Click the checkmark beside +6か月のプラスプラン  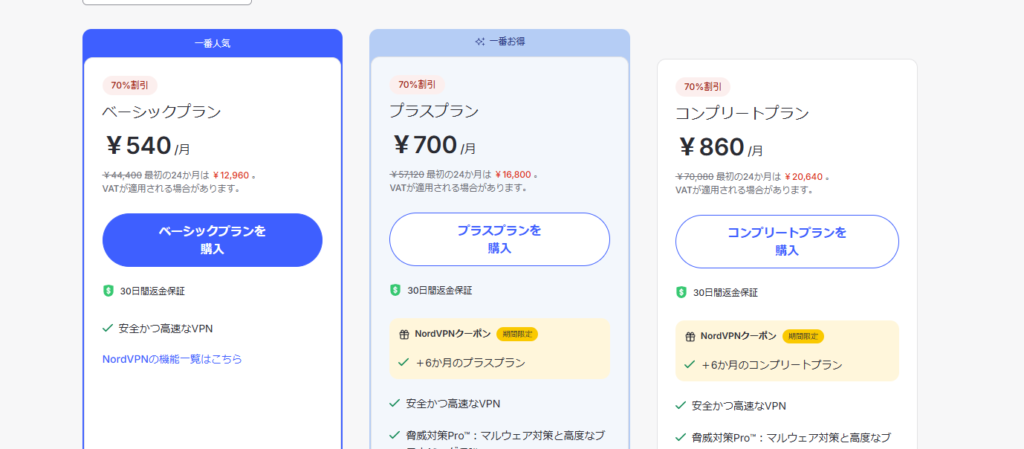[404, 363]
